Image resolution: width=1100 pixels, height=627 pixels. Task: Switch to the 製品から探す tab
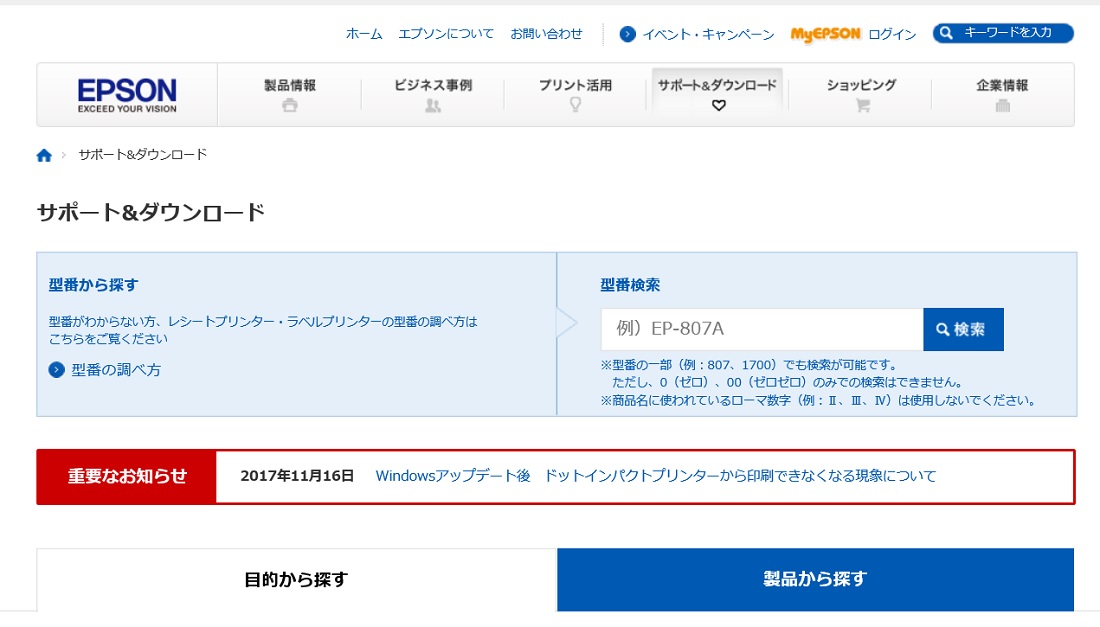tap(815, 579)
